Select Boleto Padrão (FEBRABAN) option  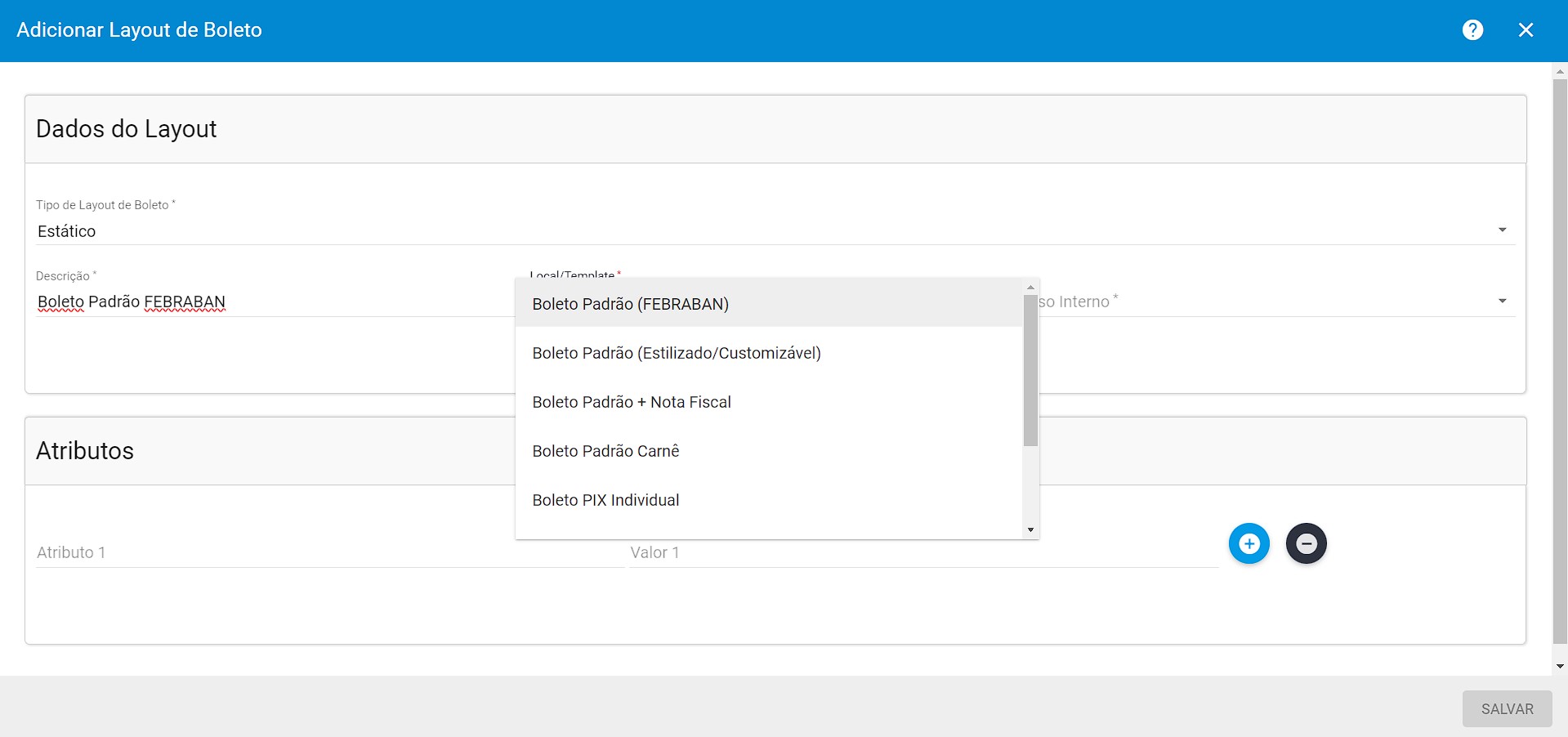point(769,304)
